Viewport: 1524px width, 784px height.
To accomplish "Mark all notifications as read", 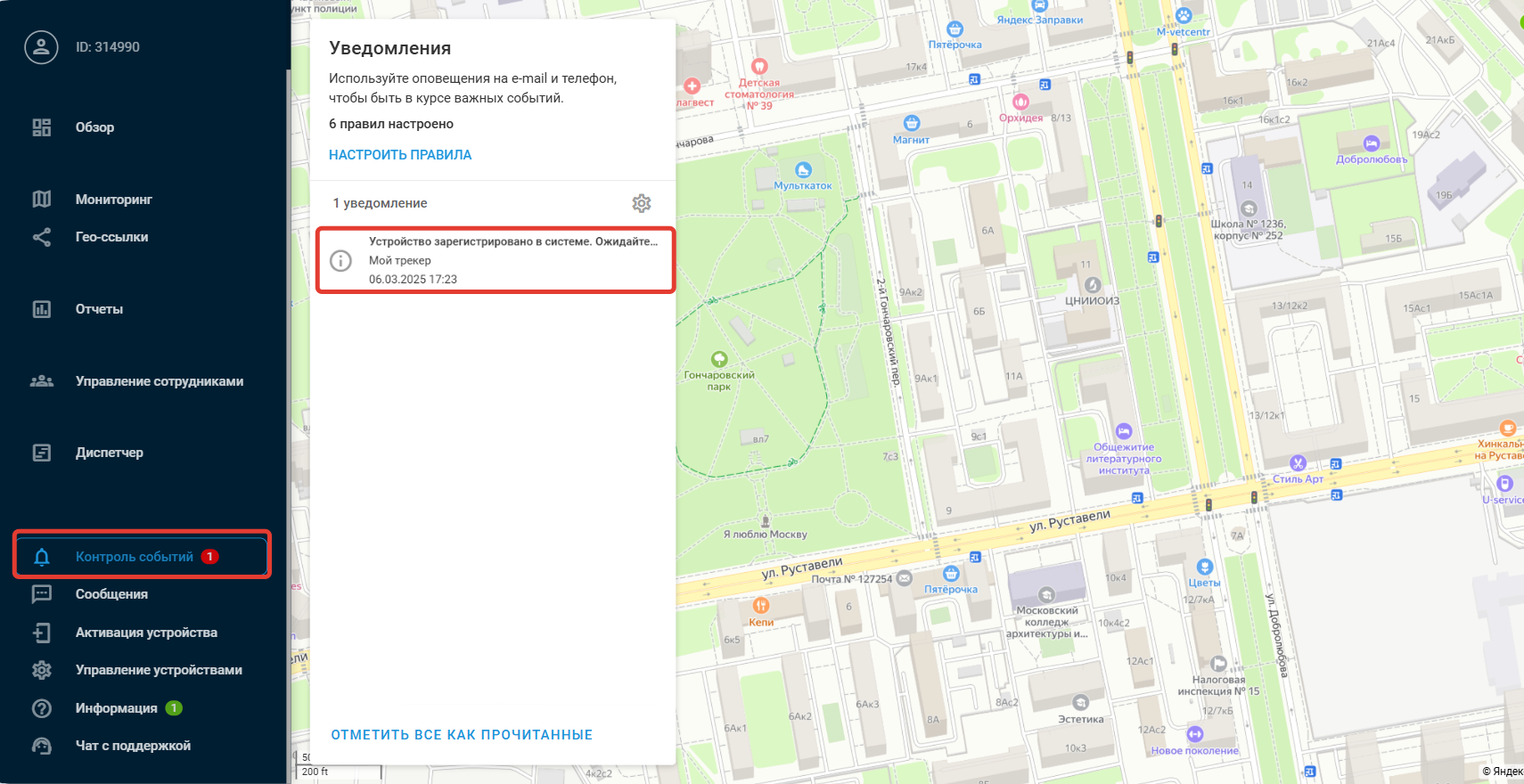I will coord(462,735).
